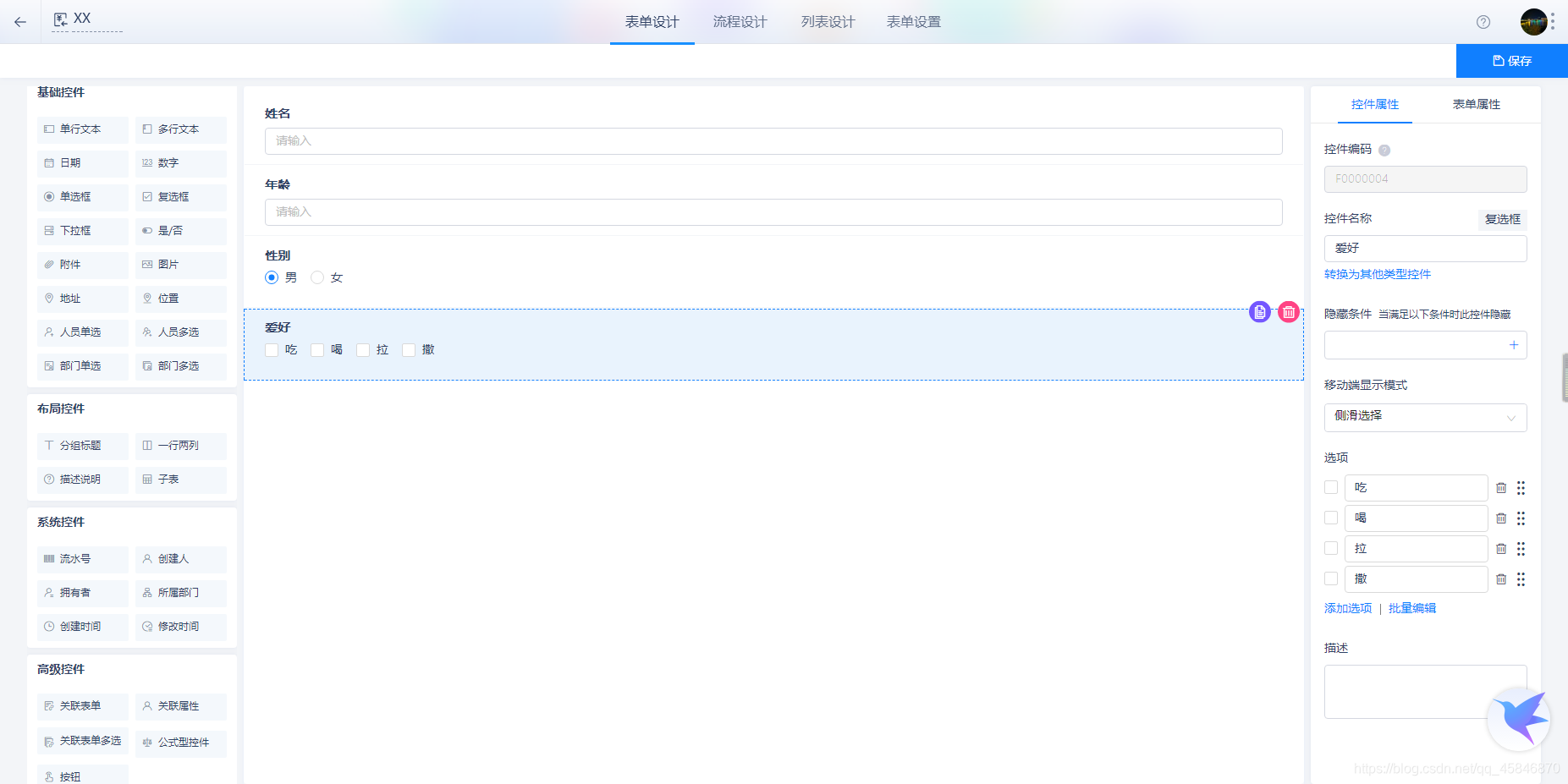
Task: Click the 姓名 input field
Action: tap(773, 141)
